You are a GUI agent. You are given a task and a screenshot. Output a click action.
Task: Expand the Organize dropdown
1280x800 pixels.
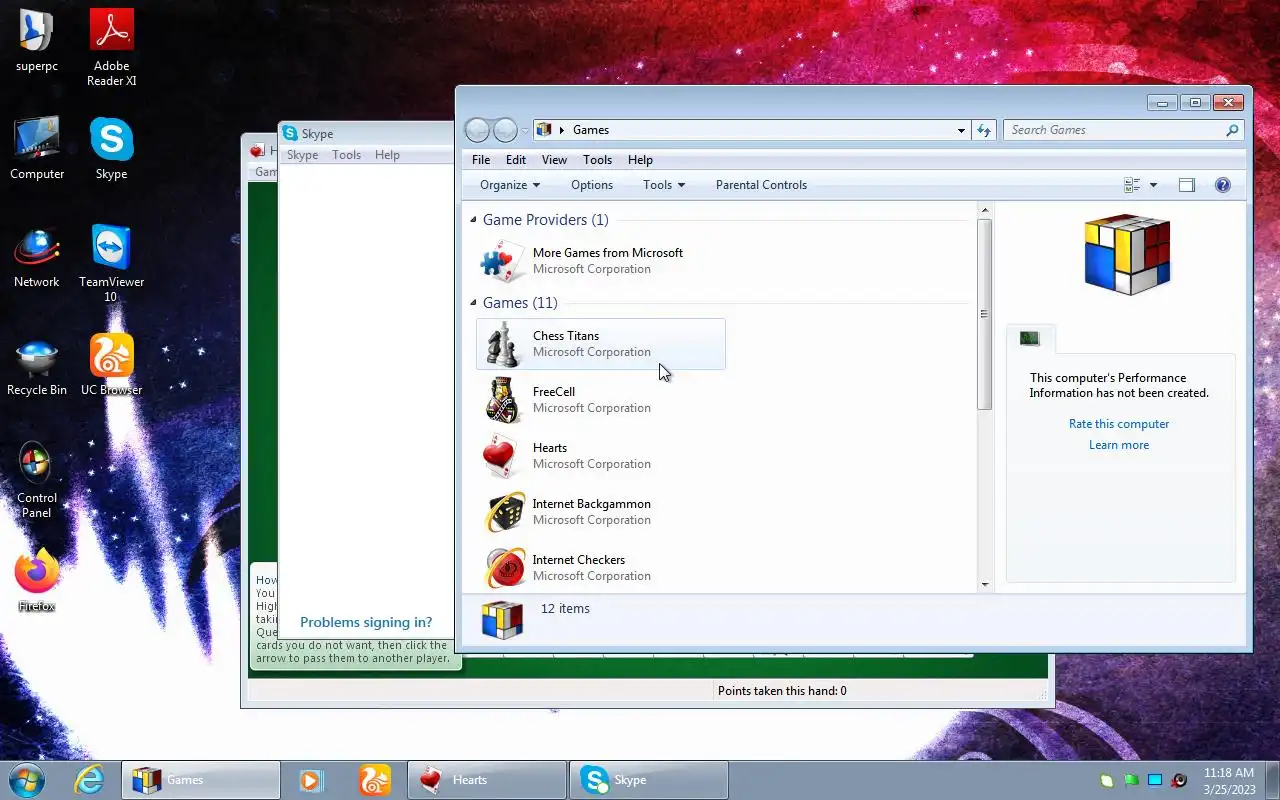(510, 185)
